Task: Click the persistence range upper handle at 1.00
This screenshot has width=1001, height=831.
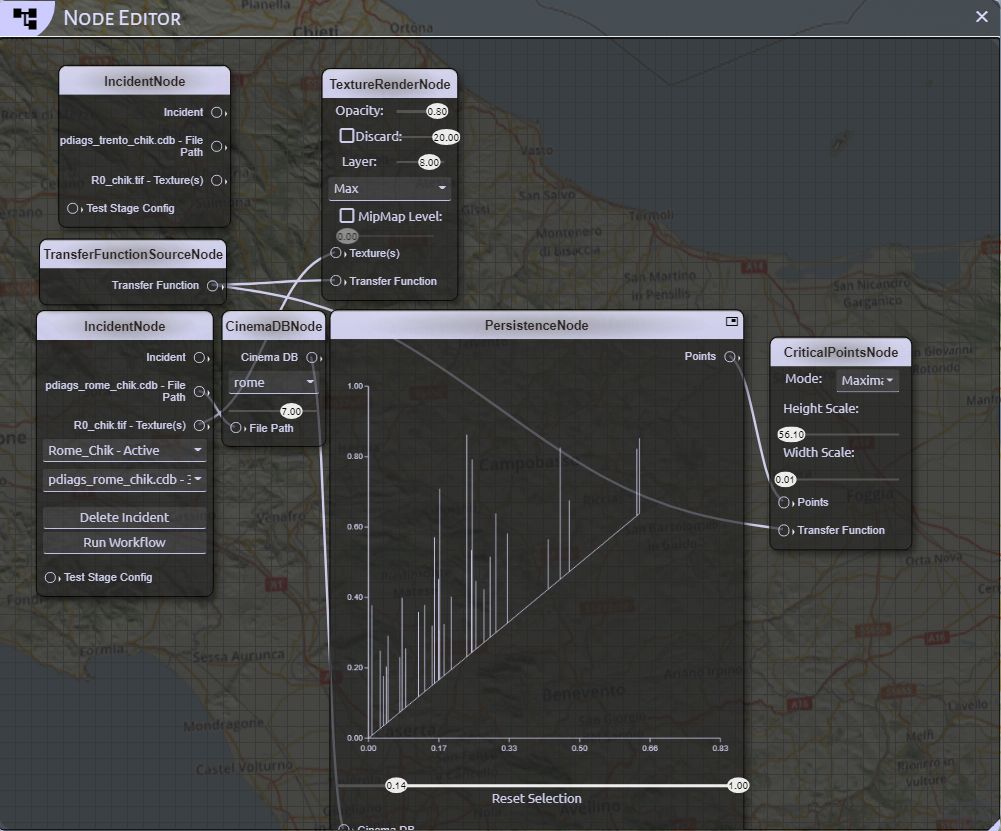Action: coord(738,786)
